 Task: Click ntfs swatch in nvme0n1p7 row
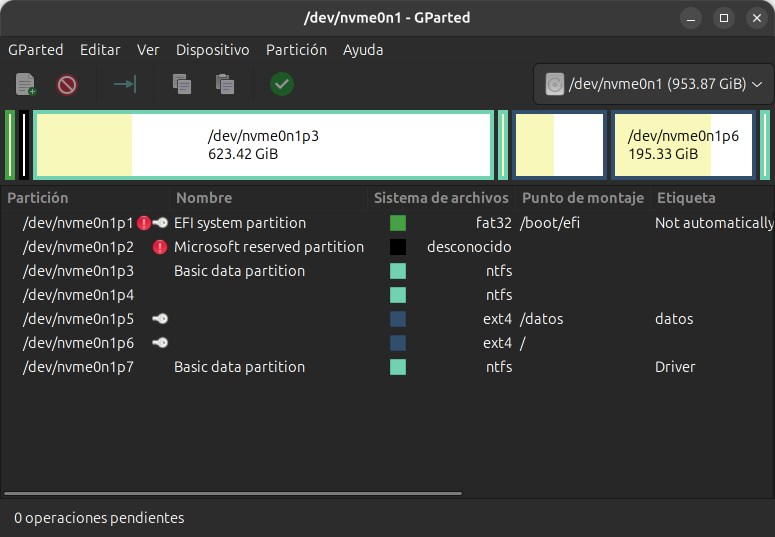coord(398,367)
